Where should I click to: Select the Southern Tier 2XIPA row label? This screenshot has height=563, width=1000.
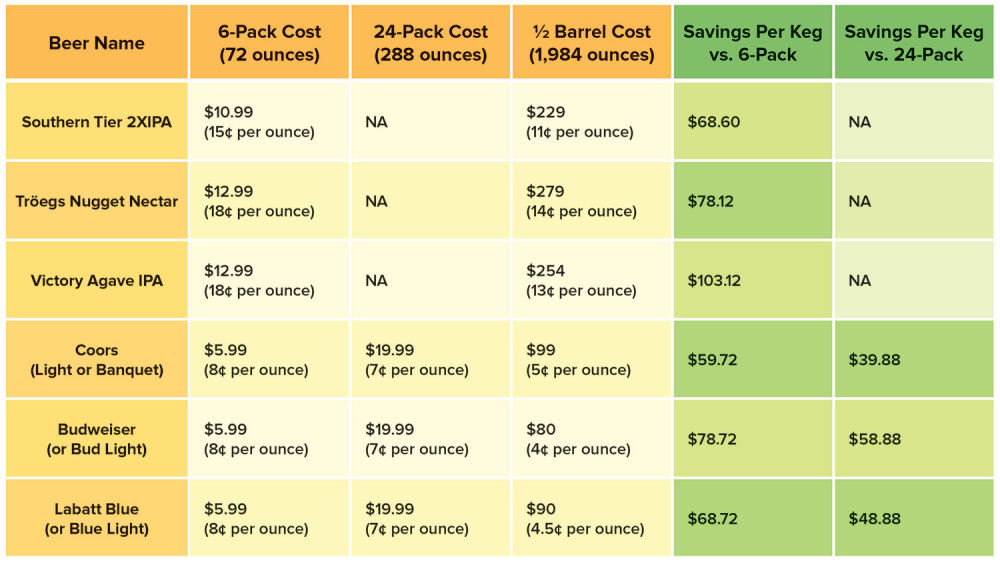coord(97,121)
